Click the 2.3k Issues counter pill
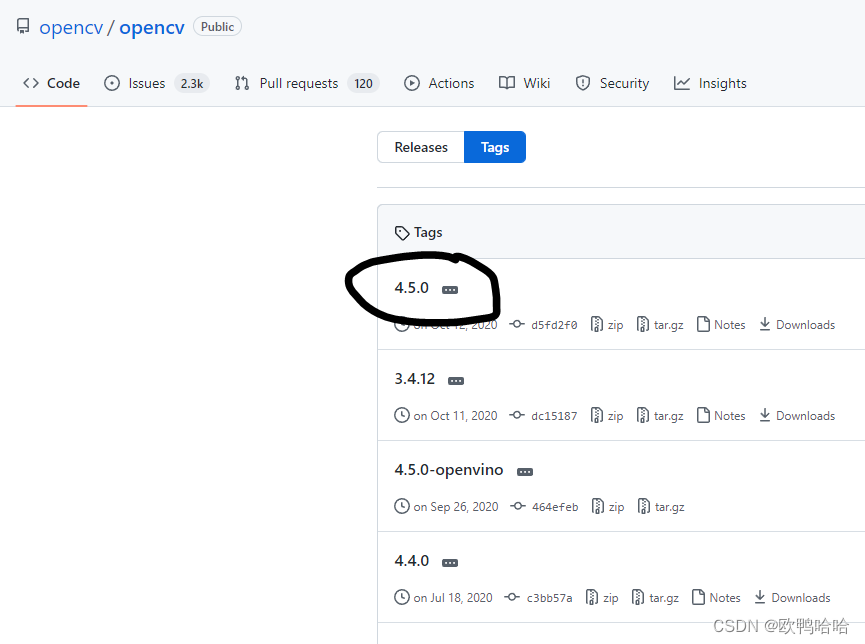 192,84
